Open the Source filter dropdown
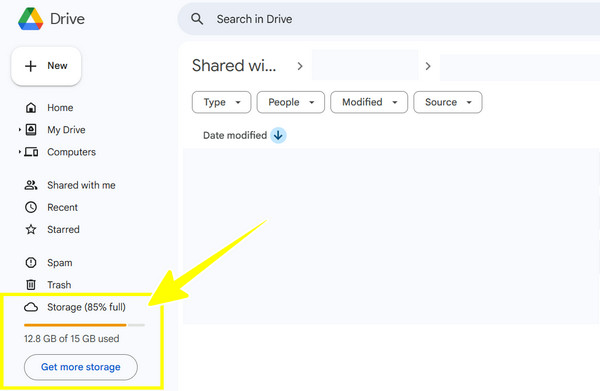Screen dimensions: 600x391 448,102
